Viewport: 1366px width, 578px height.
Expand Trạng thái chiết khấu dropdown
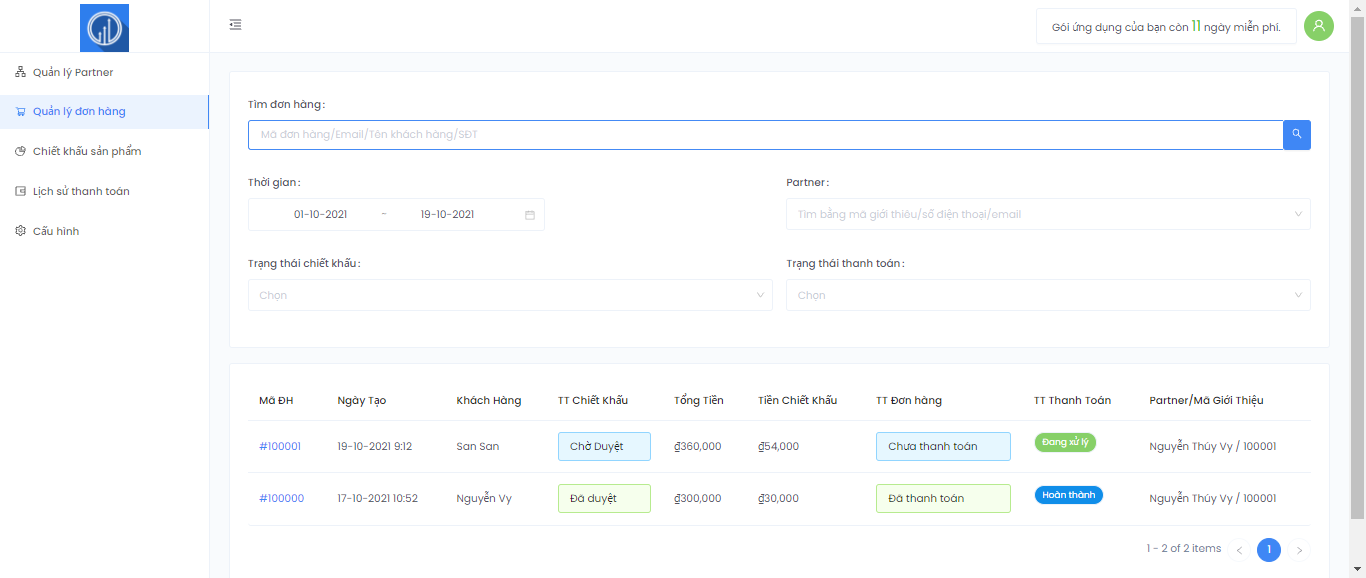click(510, 295)
